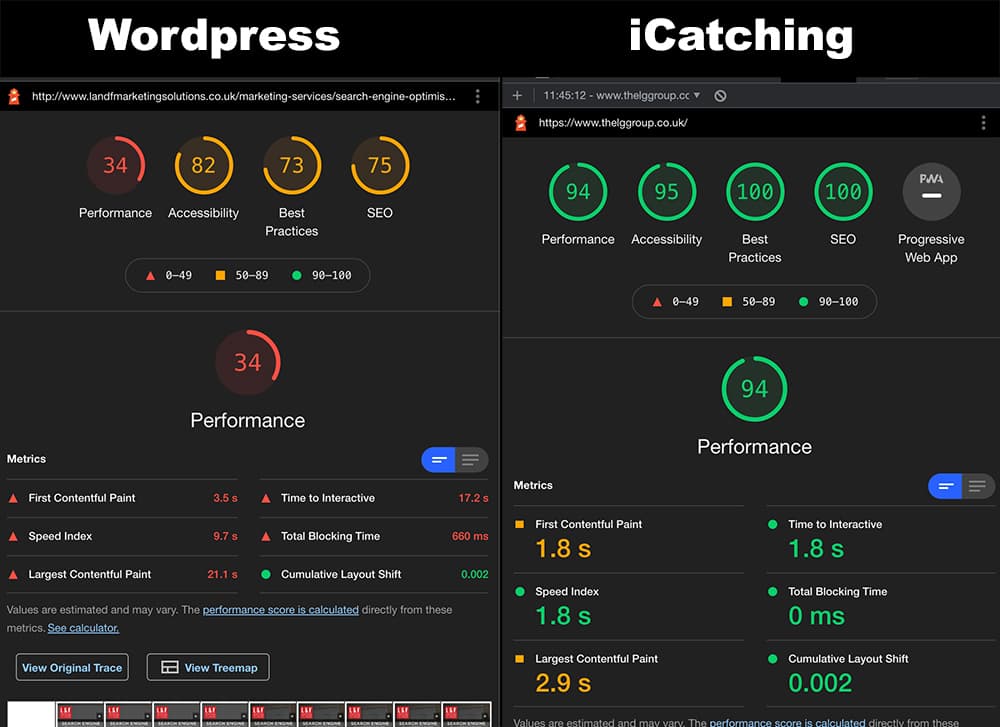
Task: Click Metrics heading in iCatching report
Action: 533,485
